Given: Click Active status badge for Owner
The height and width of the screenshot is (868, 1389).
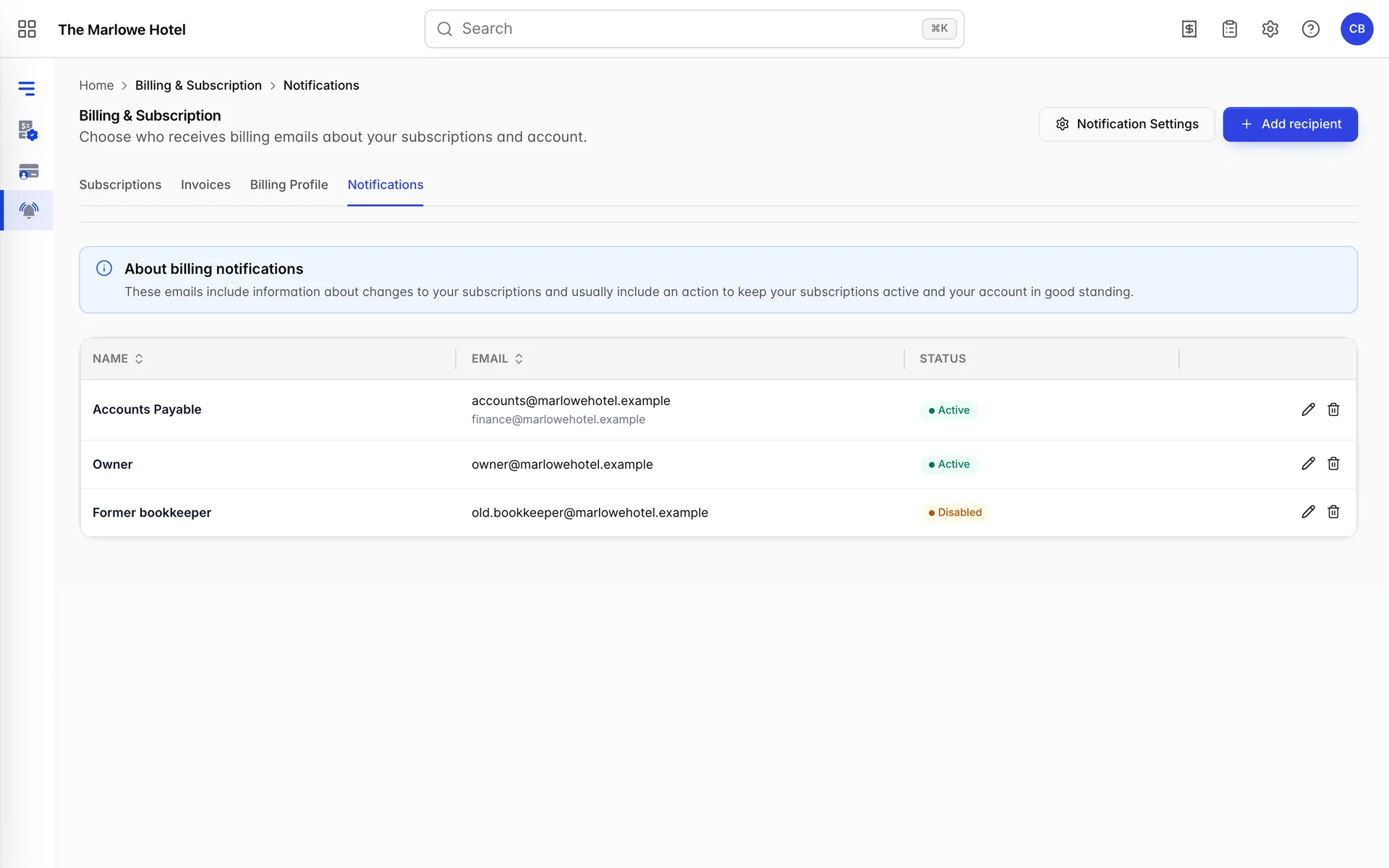Looking at the screenshot, I should [x=949, y=464].
